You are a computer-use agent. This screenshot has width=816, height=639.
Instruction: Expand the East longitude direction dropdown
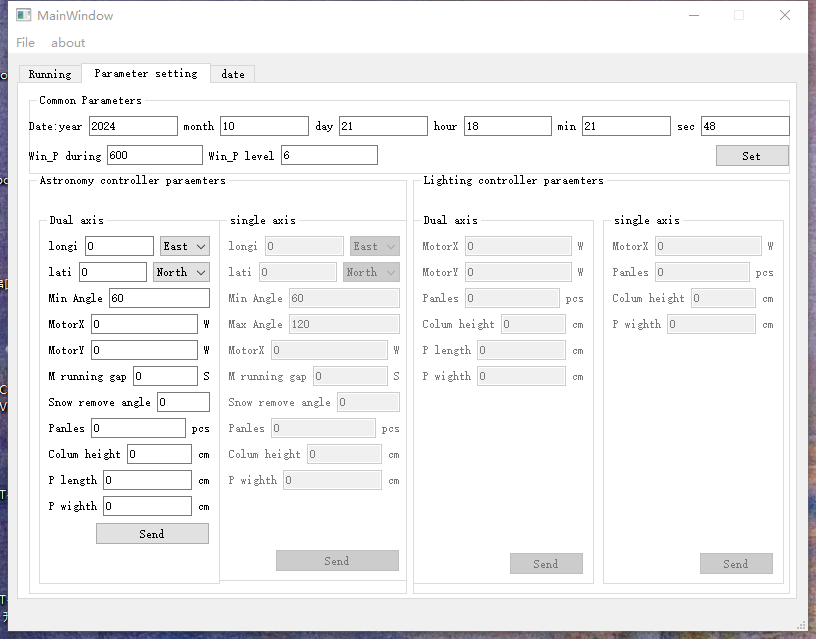coord(185,246)
